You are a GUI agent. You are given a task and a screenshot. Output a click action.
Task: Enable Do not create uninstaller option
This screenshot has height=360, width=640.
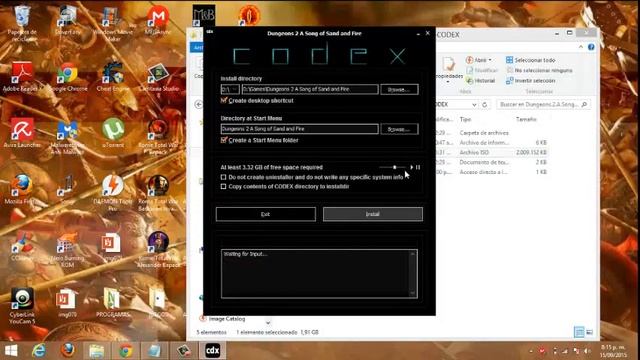pyautogui.click(x=223, y=177)
